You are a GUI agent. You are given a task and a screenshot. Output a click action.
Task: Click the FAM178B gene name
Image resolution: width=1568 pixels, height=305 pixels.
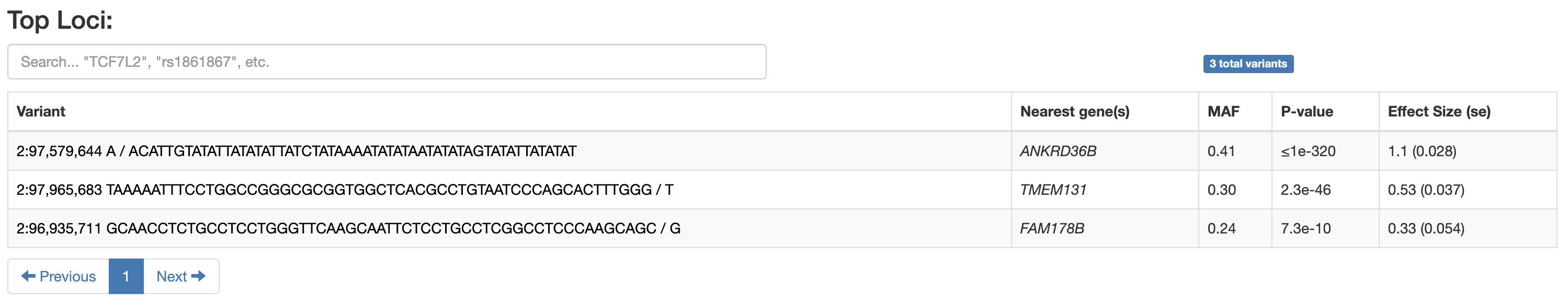[x=1052, y=228]
